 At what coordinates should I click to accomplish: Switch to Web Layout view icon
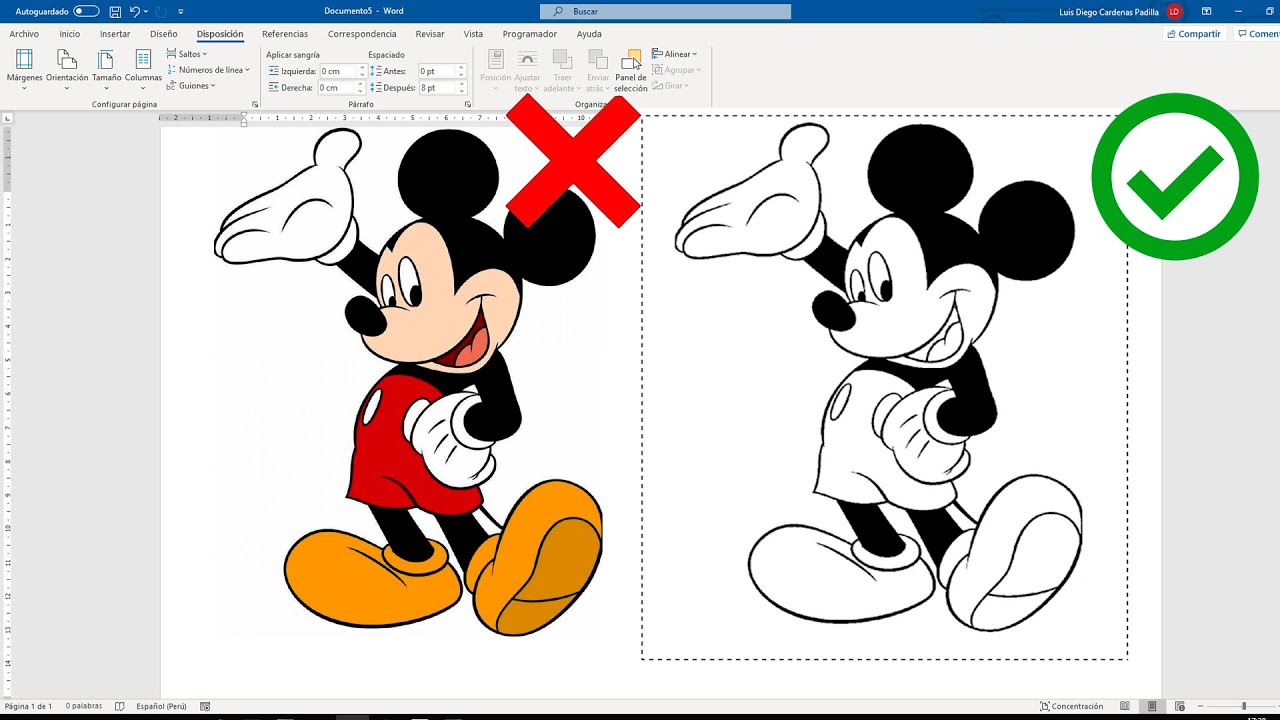[1179, 706]
